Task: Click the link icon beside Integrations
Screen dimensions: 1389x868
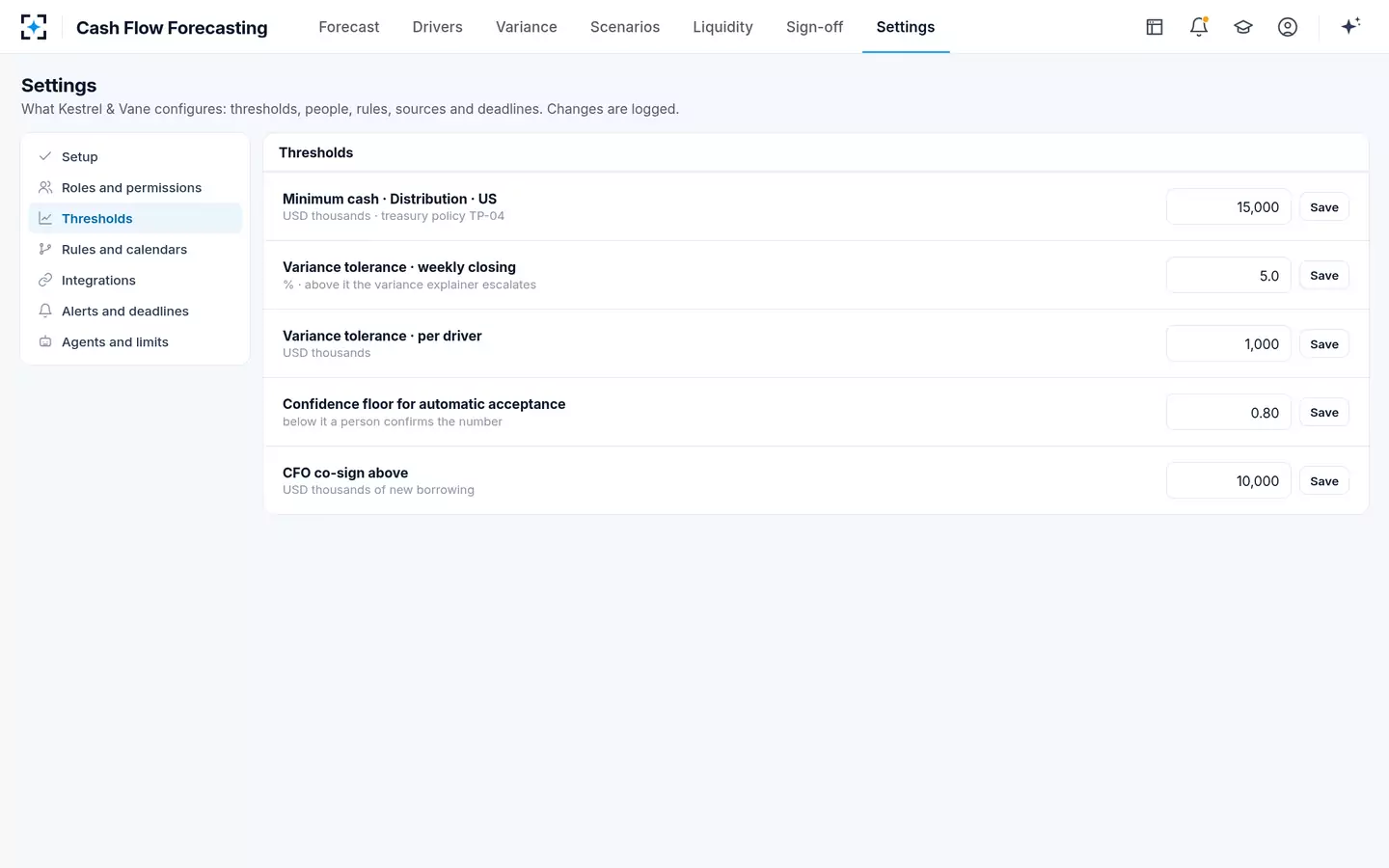Action: pos(45,280)
